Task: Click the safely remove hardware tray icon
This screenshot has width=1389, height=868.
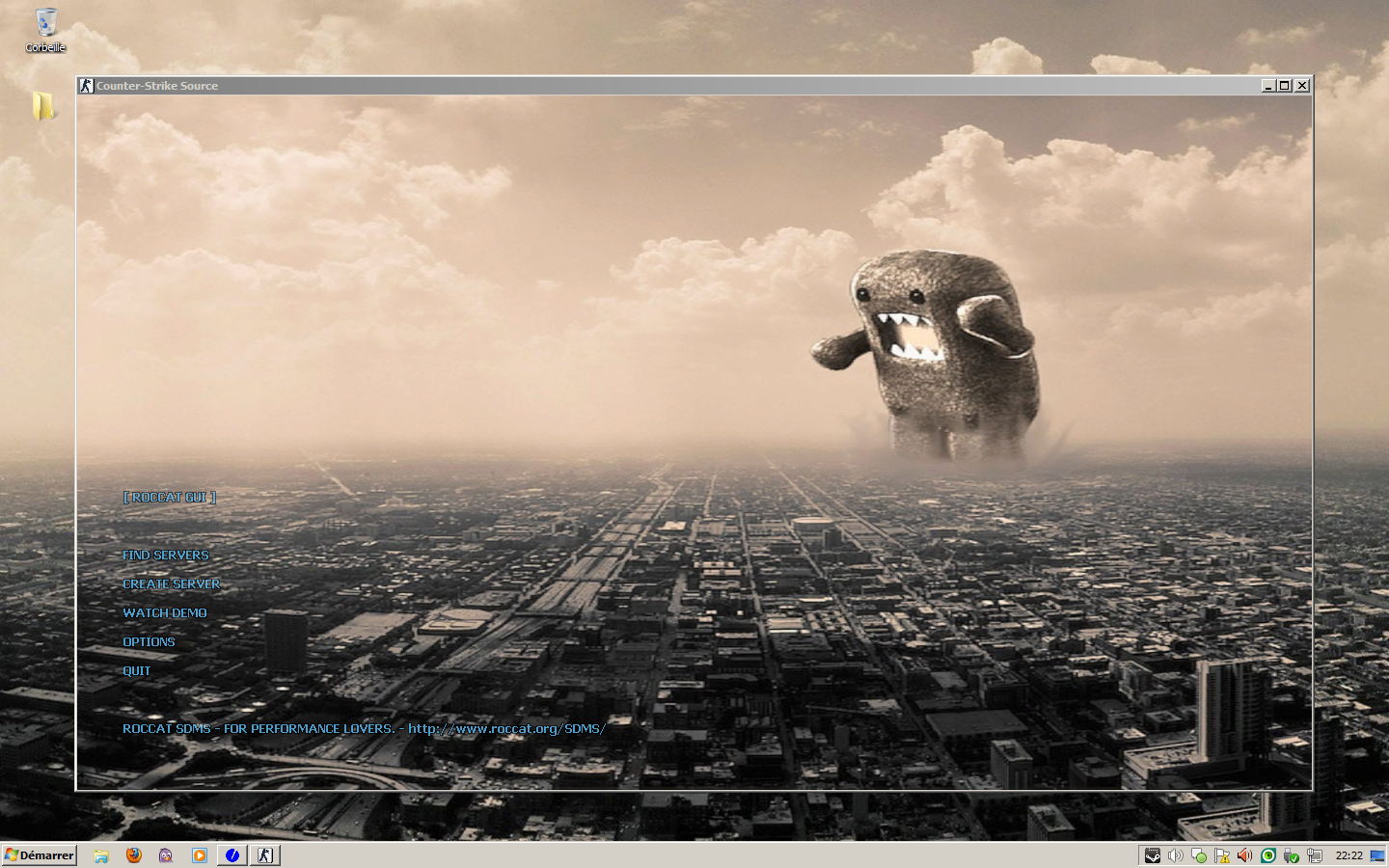Action: coord(1291,855)
